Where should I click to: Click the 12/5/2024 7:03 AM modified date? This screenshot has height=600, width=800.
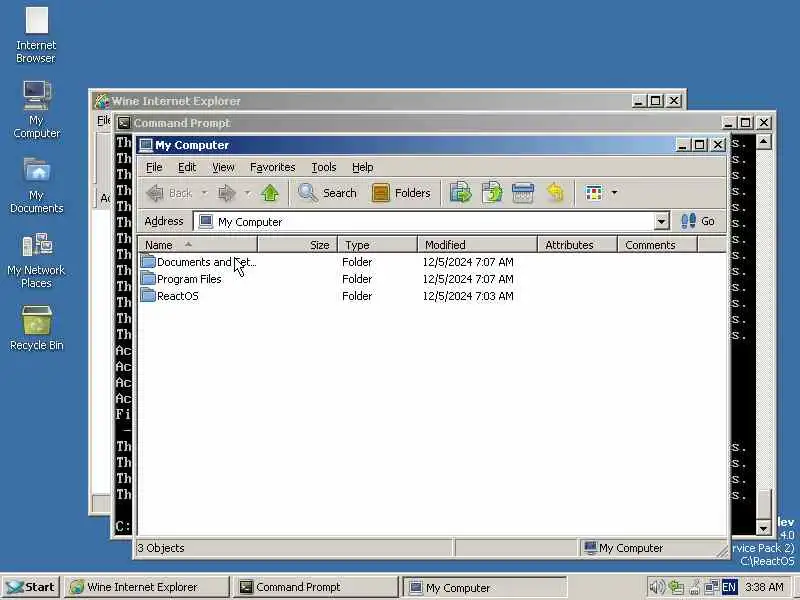pos(468,296)
